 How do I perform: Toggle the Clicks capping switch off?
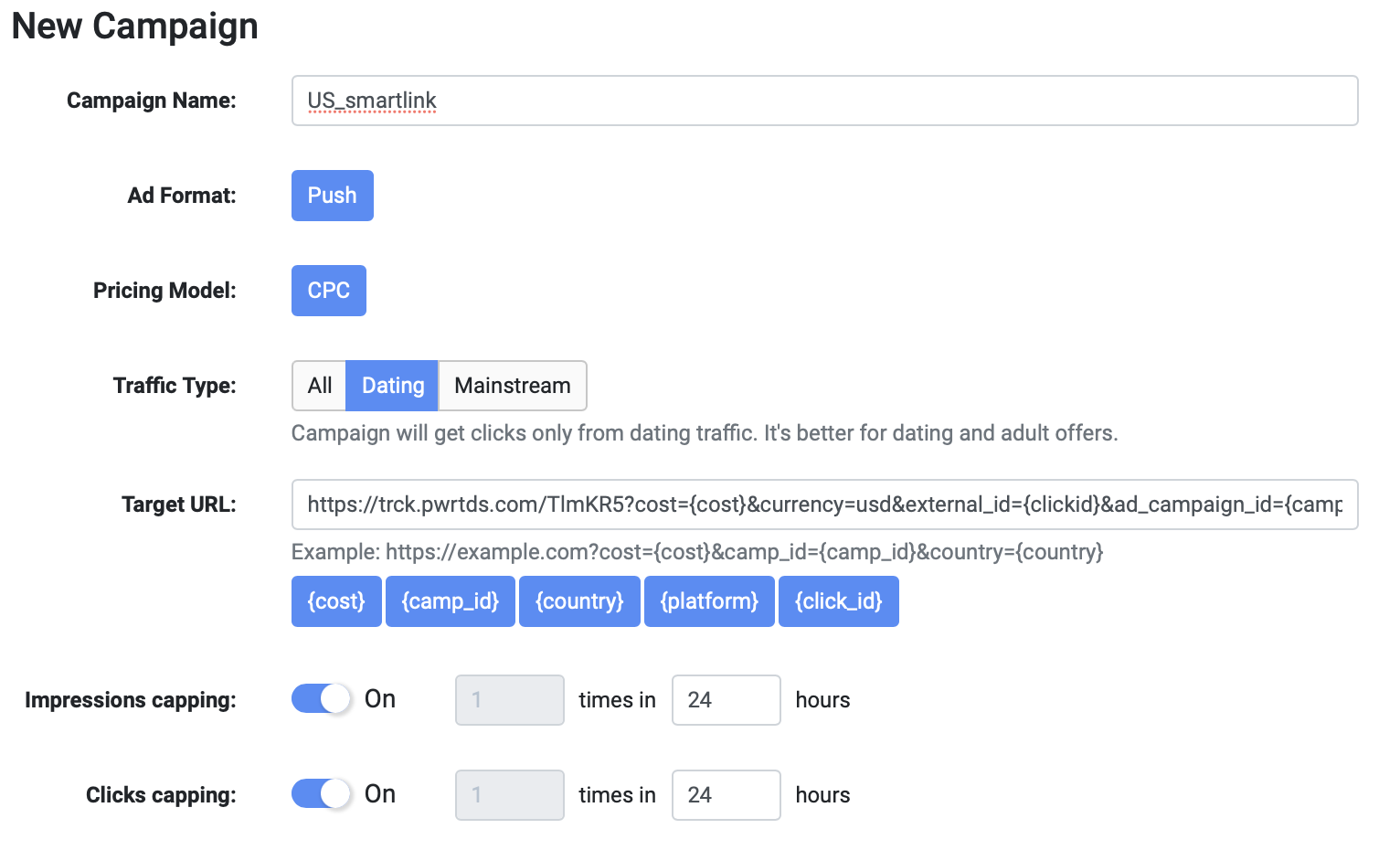pos(321,794)
